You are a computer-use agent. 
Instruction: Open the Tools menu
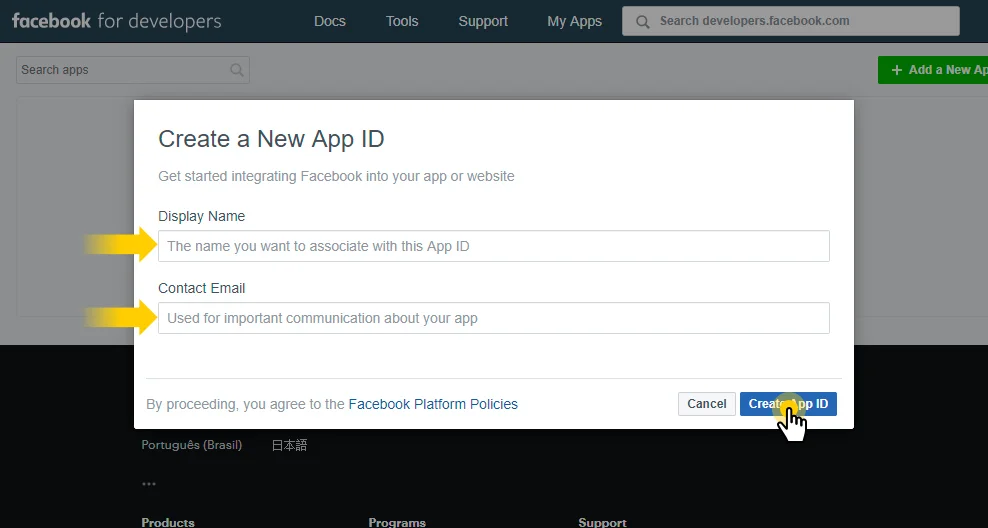pos(402,21)
